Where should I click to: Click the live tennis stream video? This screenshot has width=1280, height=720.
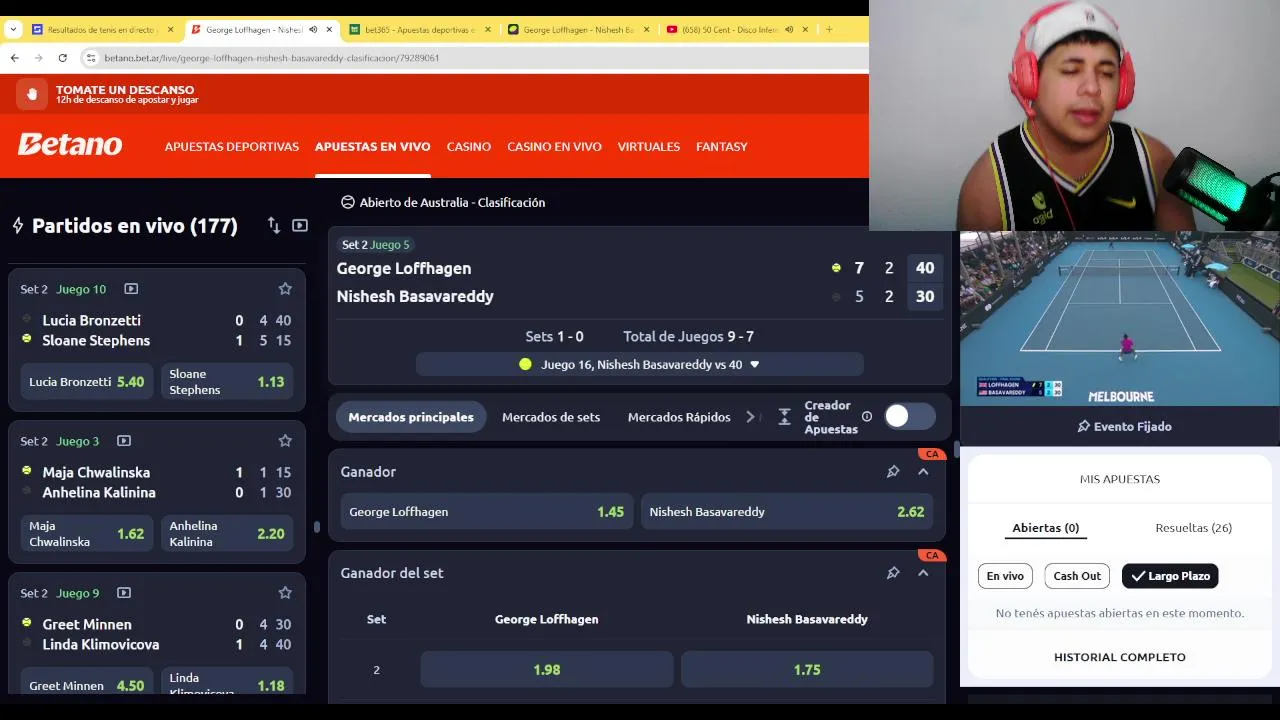coord(1120,318)
